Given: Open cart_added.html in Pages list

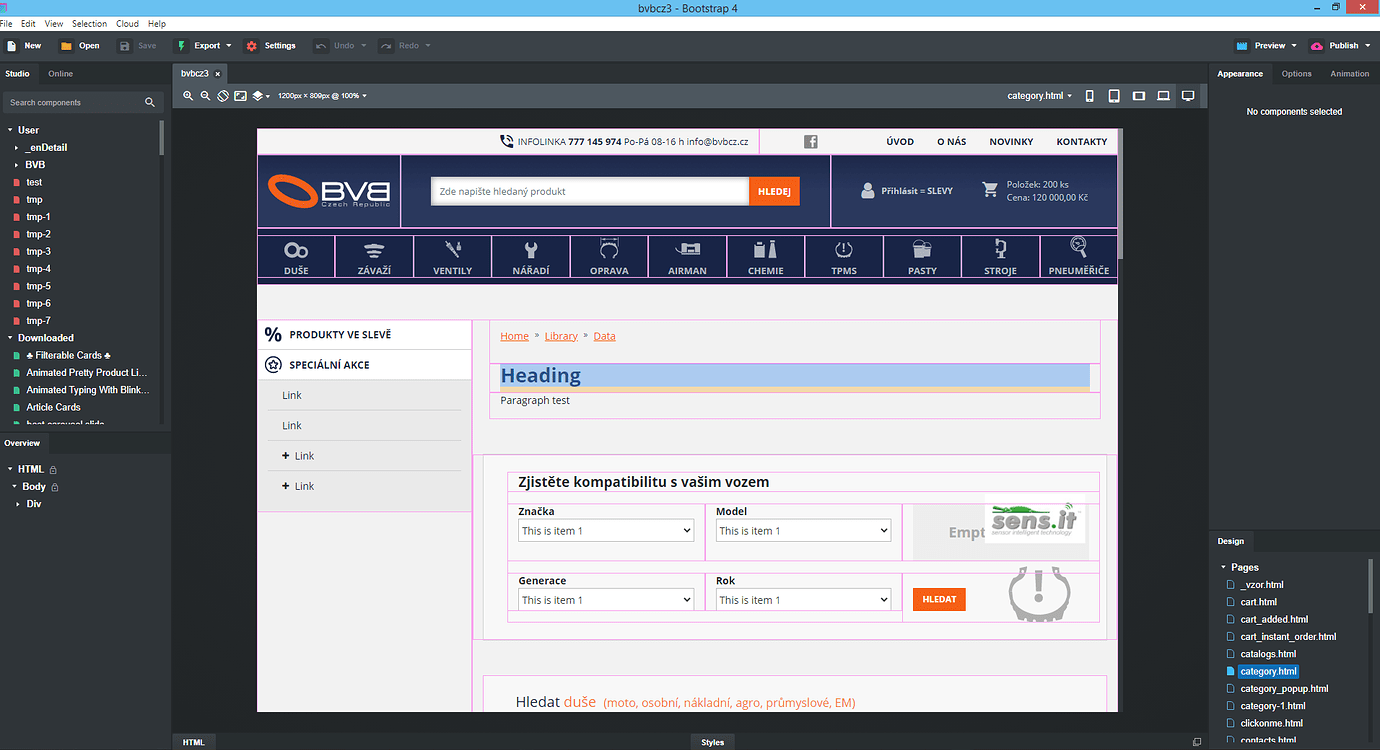Looking at the screenshot, I should pyautogui.click(x=1273, y=619).
